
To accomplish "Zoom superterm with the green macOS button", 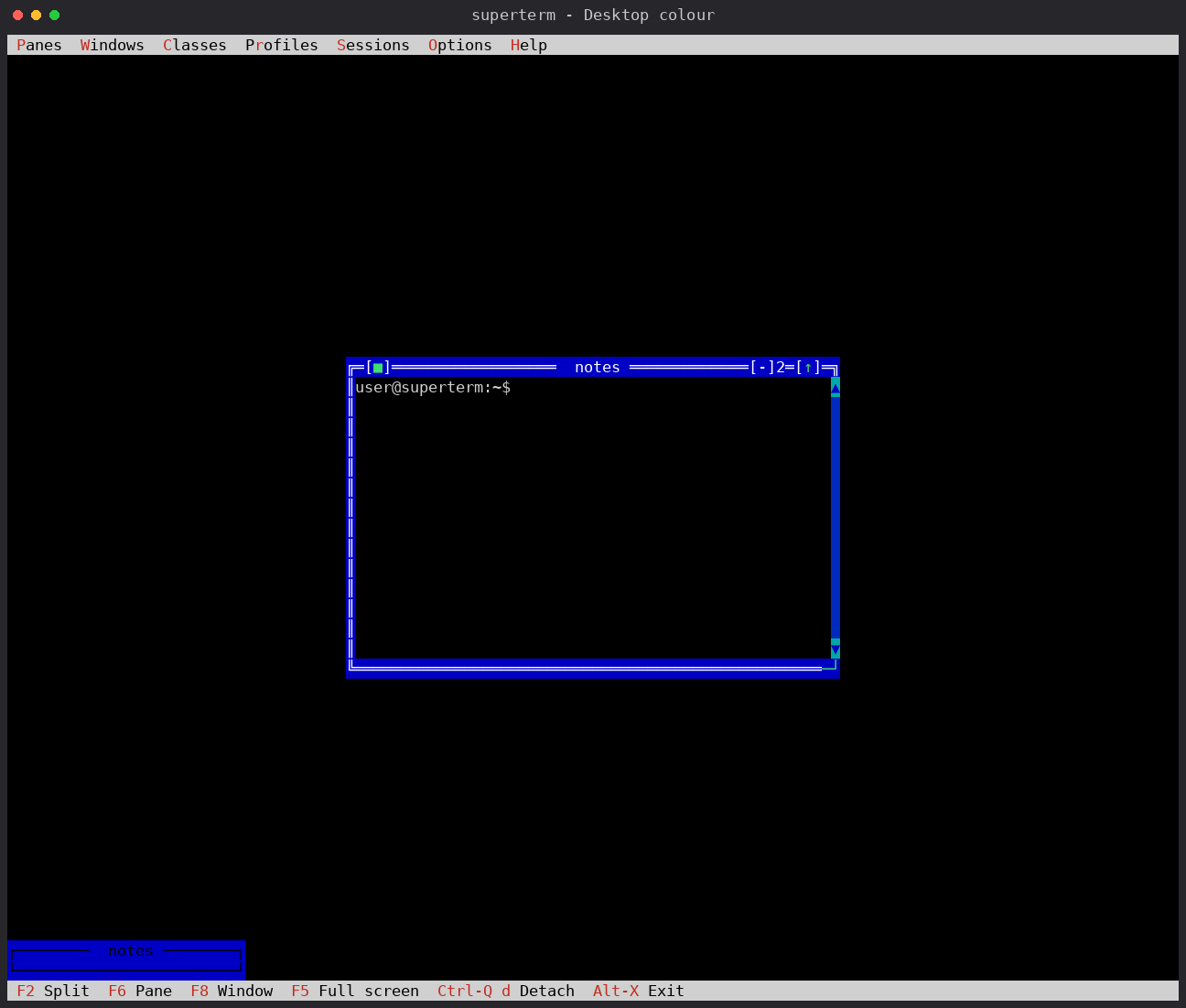I will [54, 15].
